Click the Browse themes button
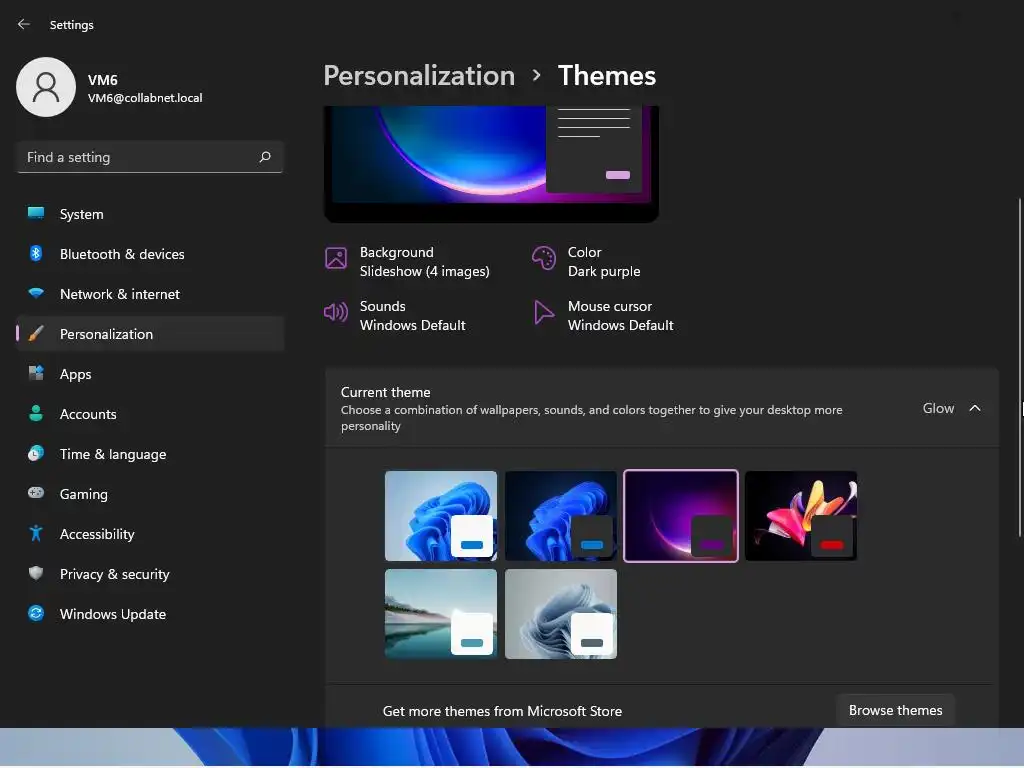Image resolution: width=1024 pixels, height=768 pixels. [x=895, y=710]
